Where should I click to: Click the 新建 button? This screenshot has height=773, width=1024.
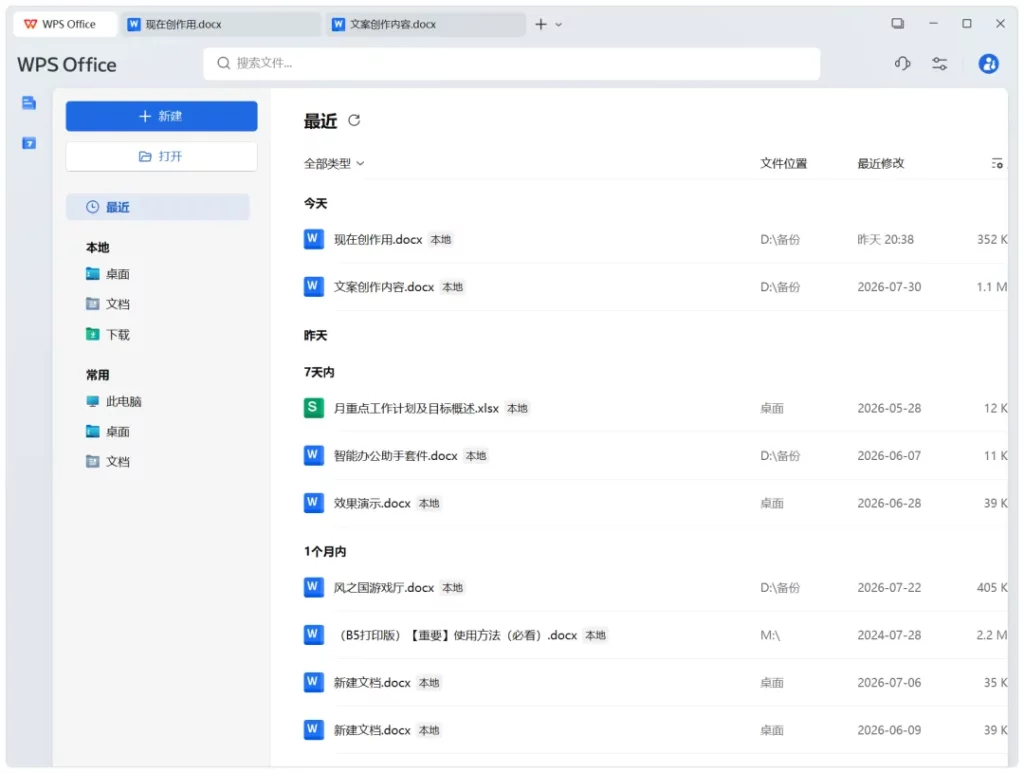(x=161, y=116)
